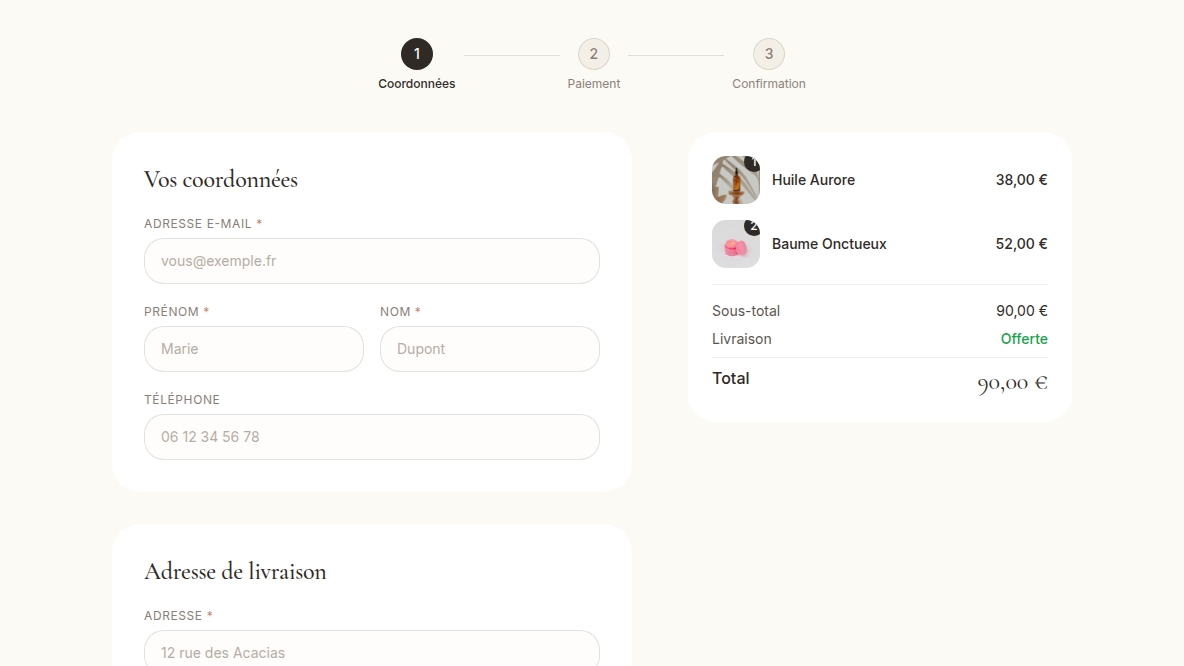Click quantity badge on Baume Onctueux image
This screenshot has width=1184, height=666.
pyautogui.click(x=753, y=227)
